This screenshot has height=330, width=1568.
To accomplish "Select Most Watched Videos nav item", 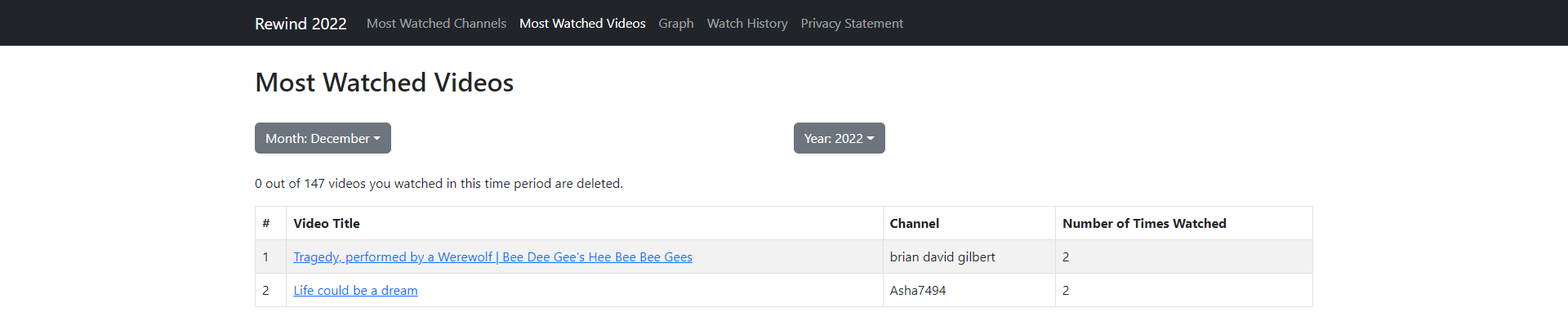I will pos(582,24).
